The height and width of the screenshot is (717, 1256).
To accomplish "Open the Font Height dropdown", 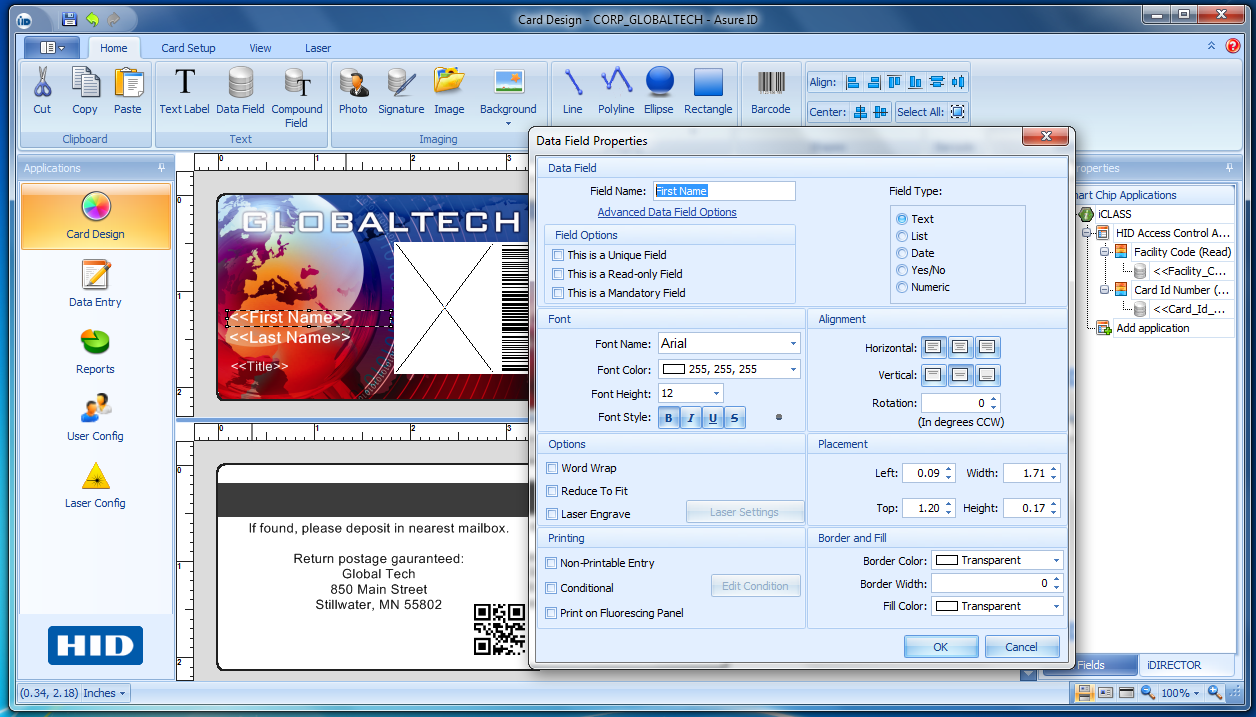I will pyautogui.click(x=716, y=394).
